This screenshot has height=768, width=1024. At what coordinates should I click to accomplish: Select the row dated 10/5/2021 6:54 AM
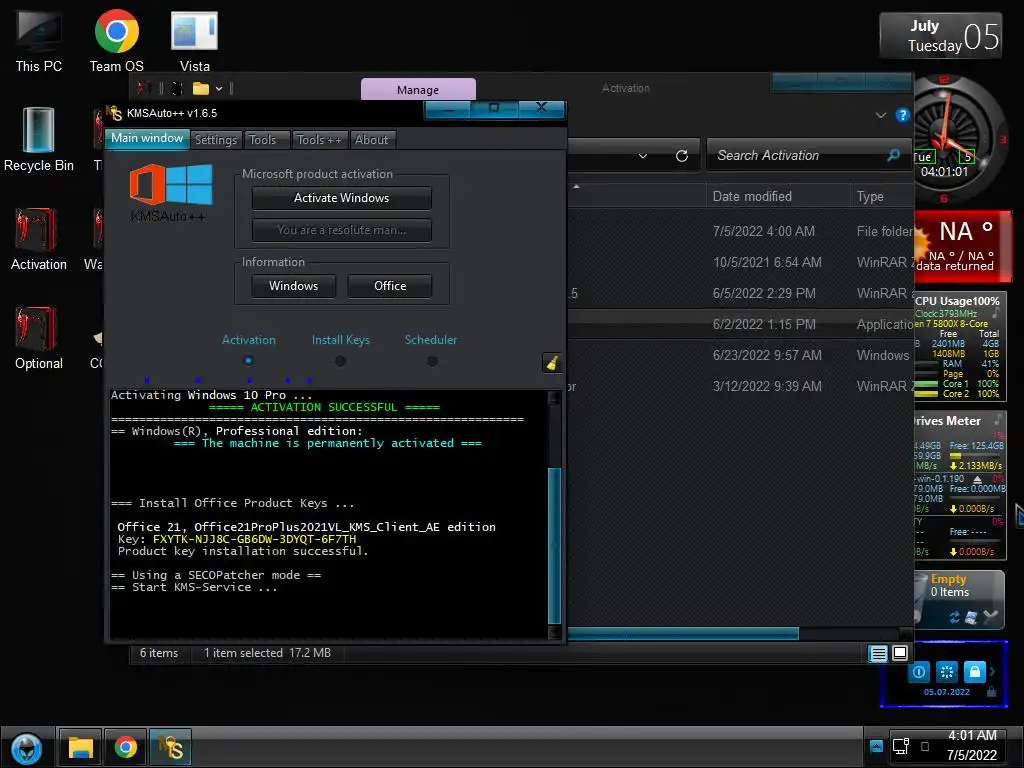tap(741, 262)
